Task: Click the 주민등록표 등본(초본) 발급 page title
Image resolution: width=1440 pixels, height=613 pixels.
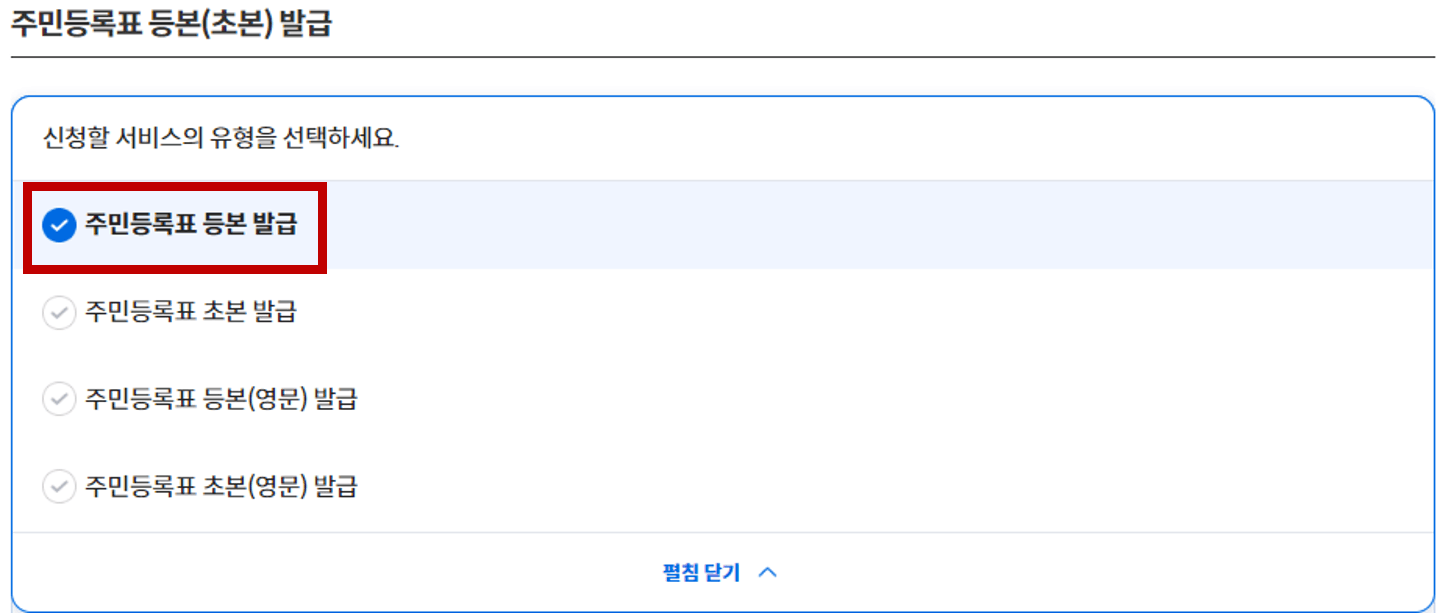Action: click(170, 20)
